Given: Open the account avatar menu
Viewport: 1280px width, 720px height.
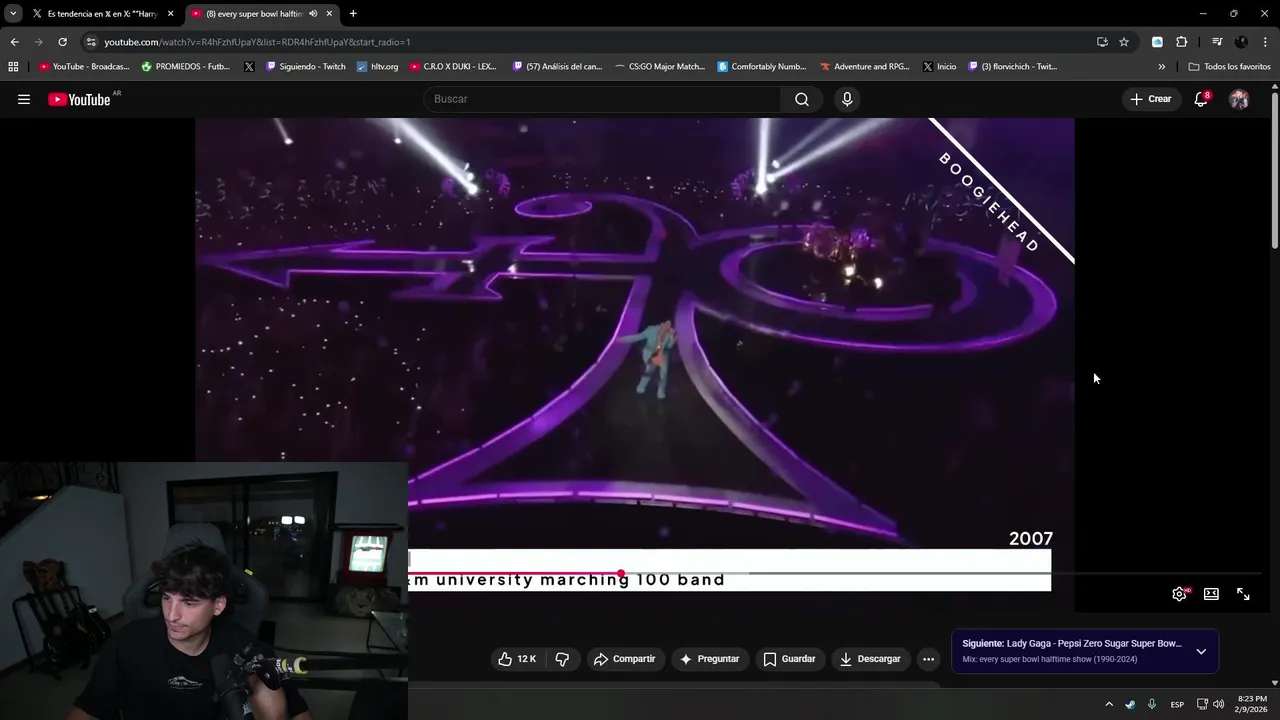Looking at the screenshot, I should [x=1239, y=99].
